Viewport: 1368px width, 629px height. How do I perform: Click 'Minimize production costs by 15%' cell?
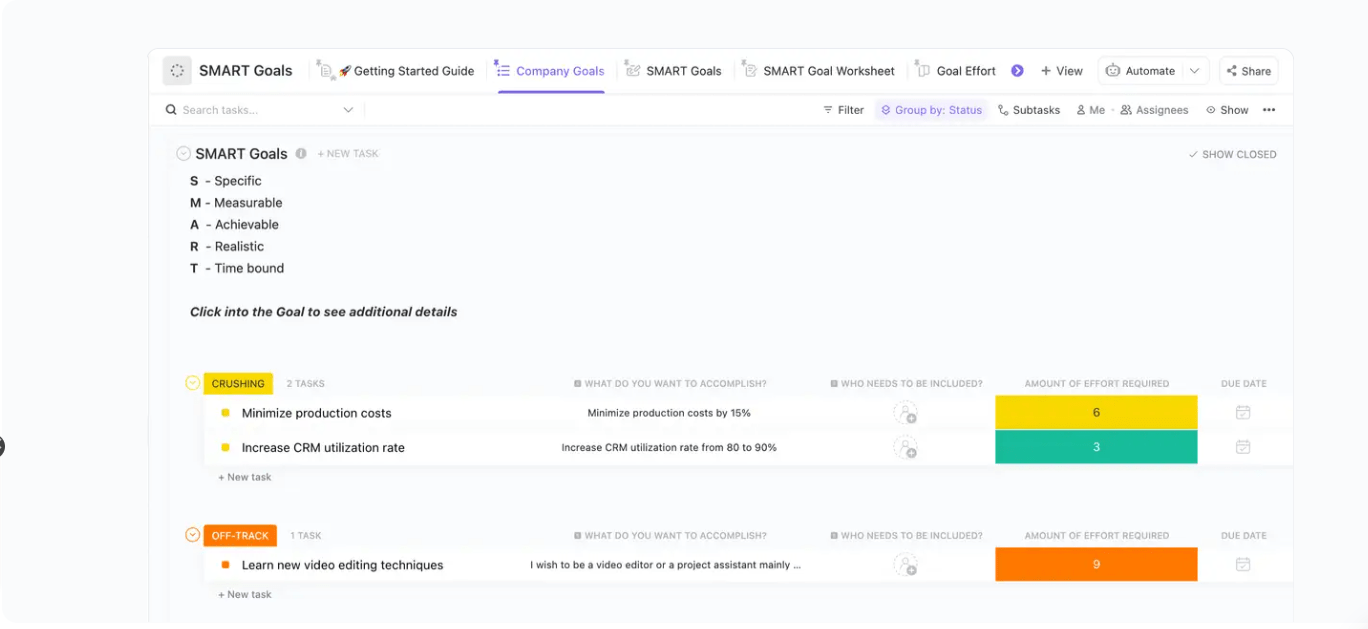coord(669,413)
